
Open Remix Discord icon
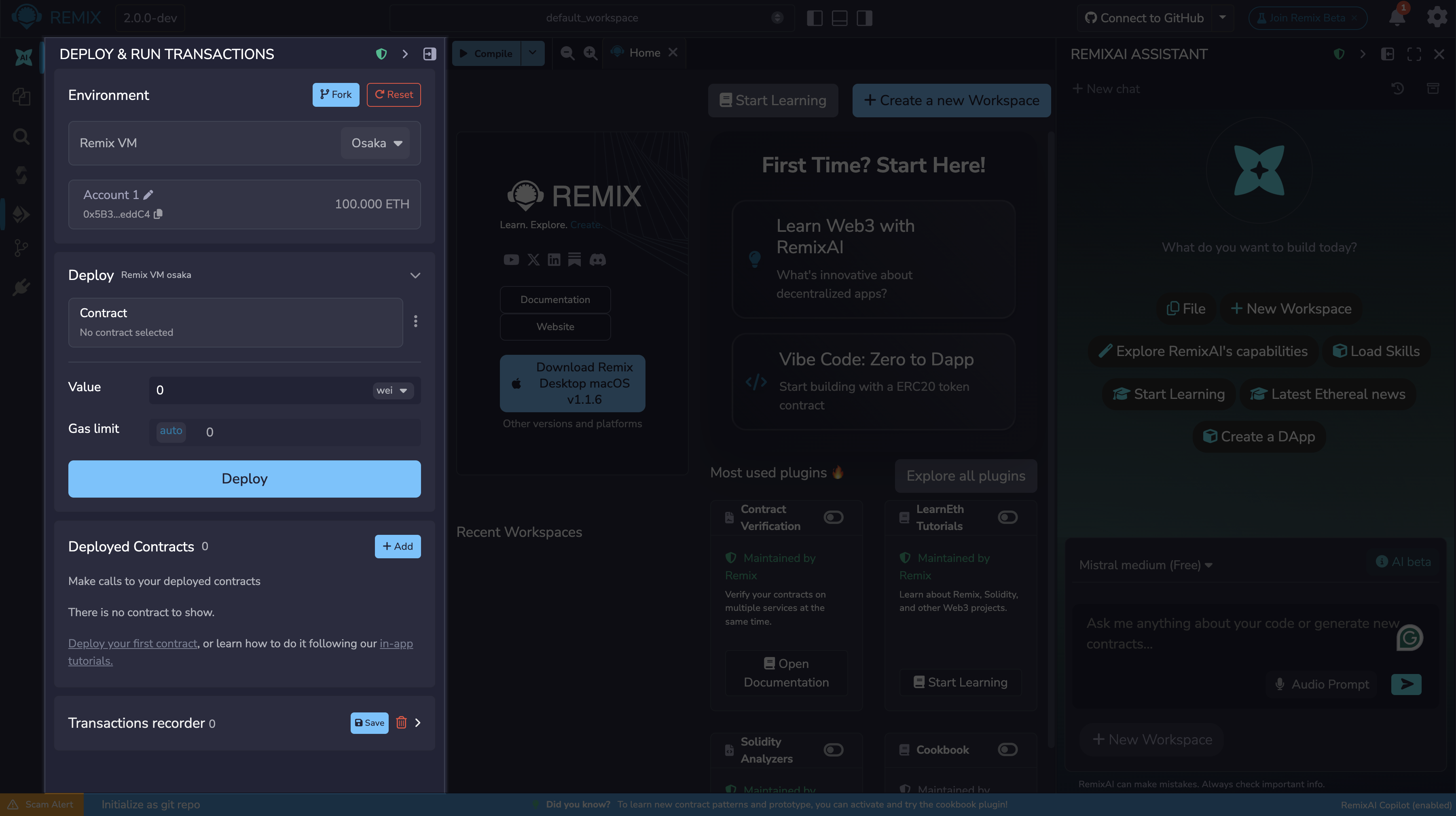(x=597, y=260)
